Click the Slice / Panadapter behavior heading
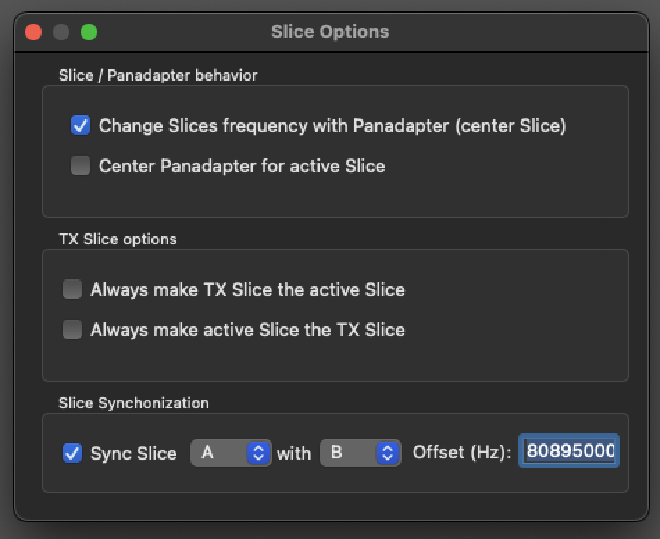 click(158, 76)
